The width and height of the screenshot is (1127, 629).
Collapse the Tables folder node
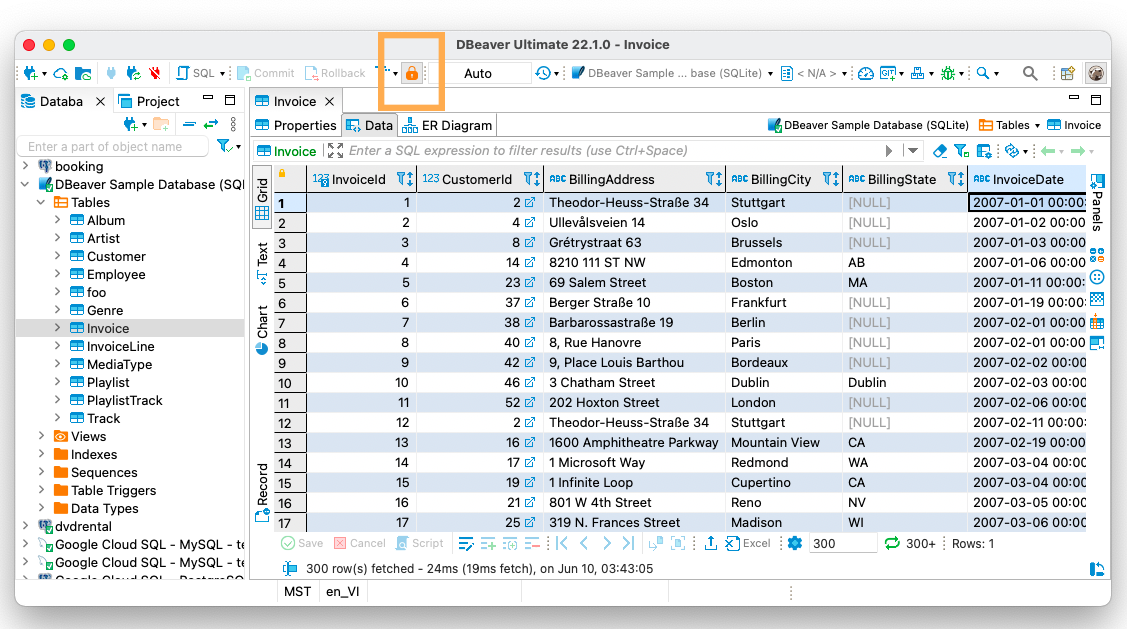41,202
